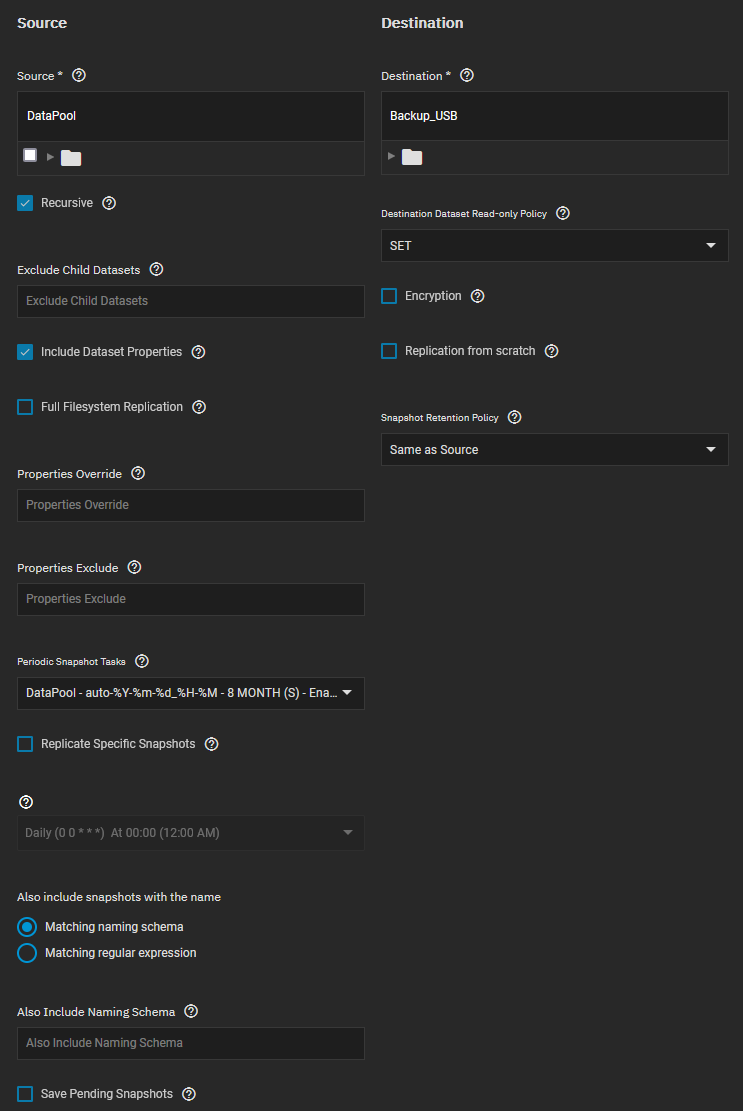
Task: Click help icon next to Periodic Snapshot Tasks
Action: (142, 661)
